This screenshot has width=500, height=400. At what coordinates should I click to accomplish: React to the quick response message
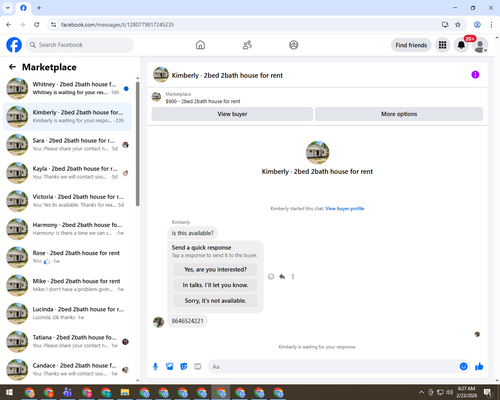(x=271, y=276)
